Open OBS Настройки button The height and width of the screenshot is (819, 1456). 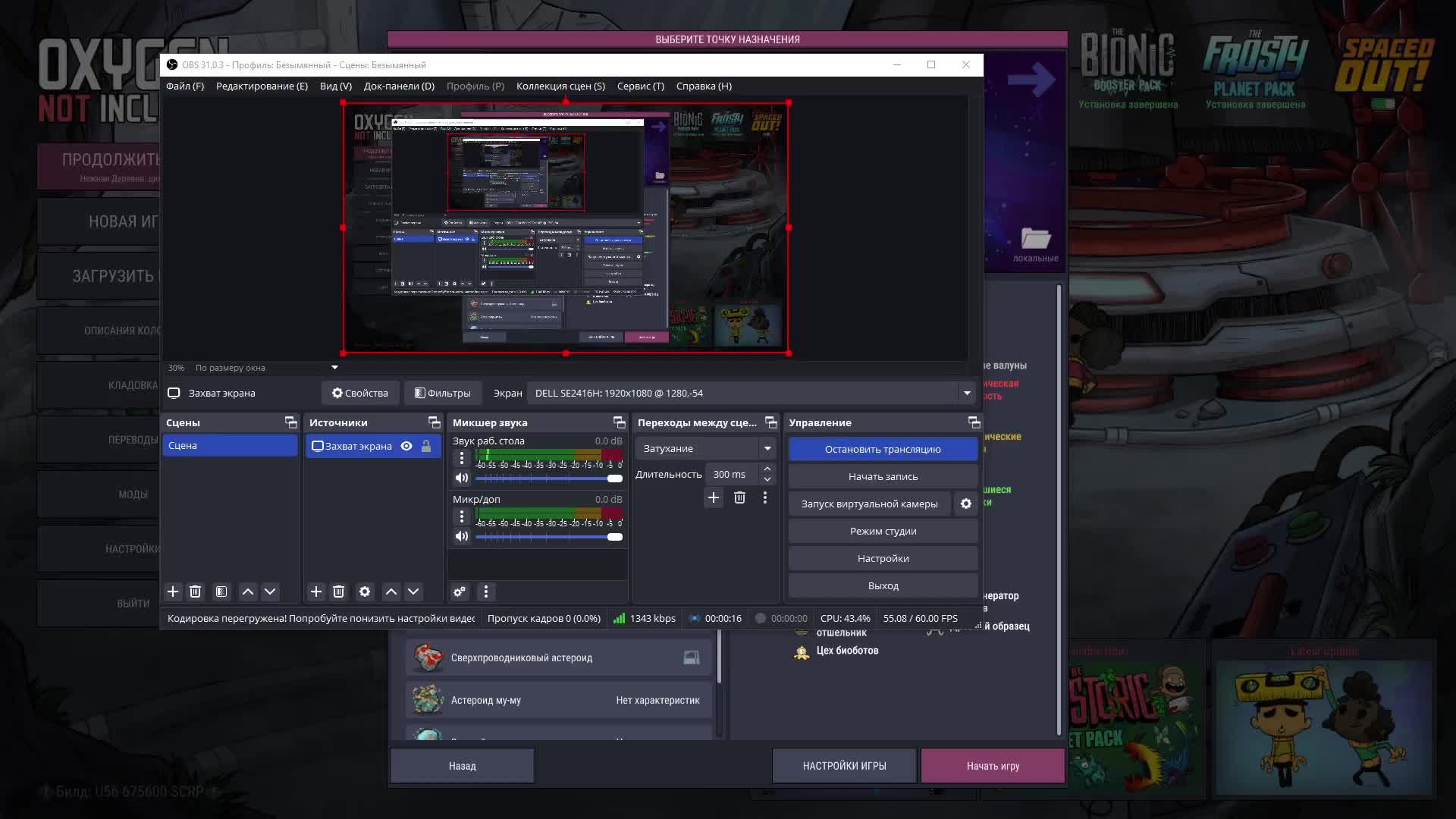click(x=883, y=558)
